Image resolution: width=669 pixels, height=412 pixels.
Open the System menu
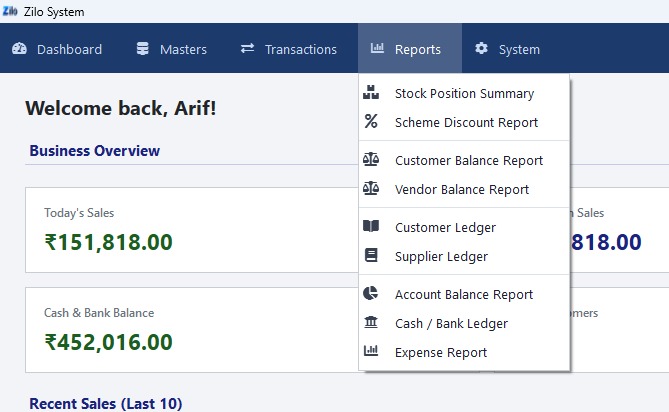click(508, 49)
